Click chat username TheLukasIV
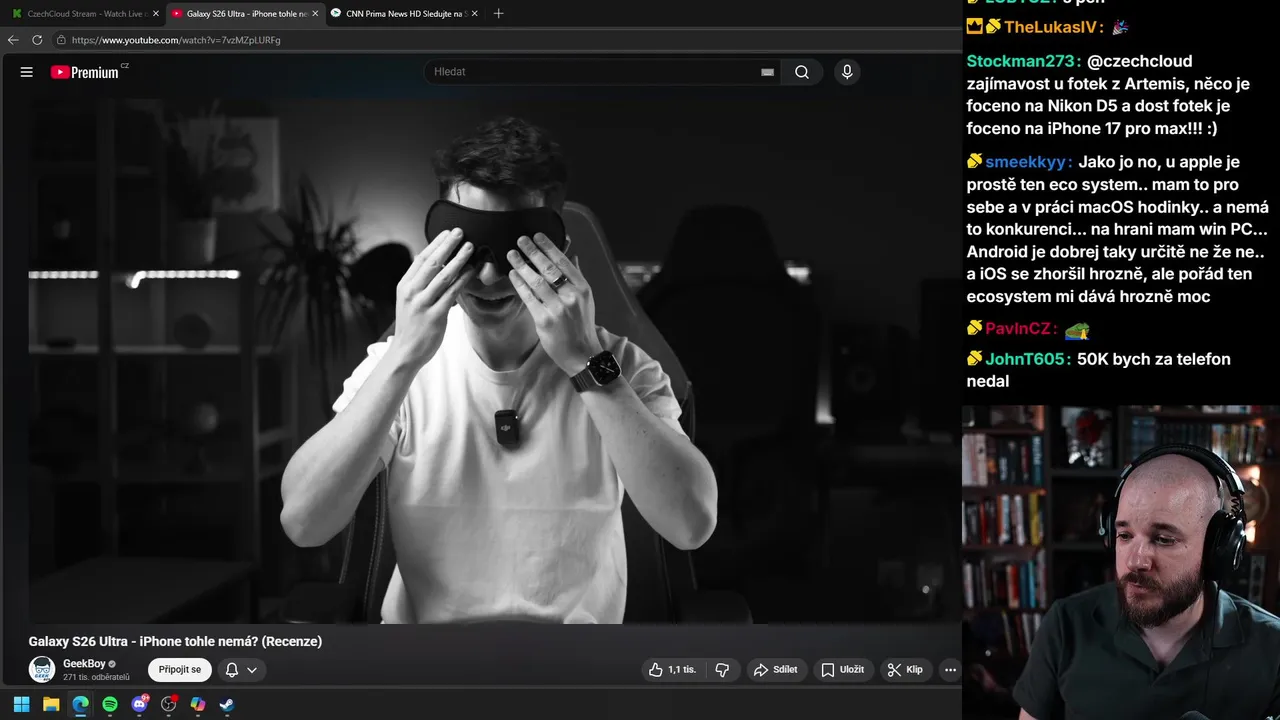 [x=1053, y=27]
